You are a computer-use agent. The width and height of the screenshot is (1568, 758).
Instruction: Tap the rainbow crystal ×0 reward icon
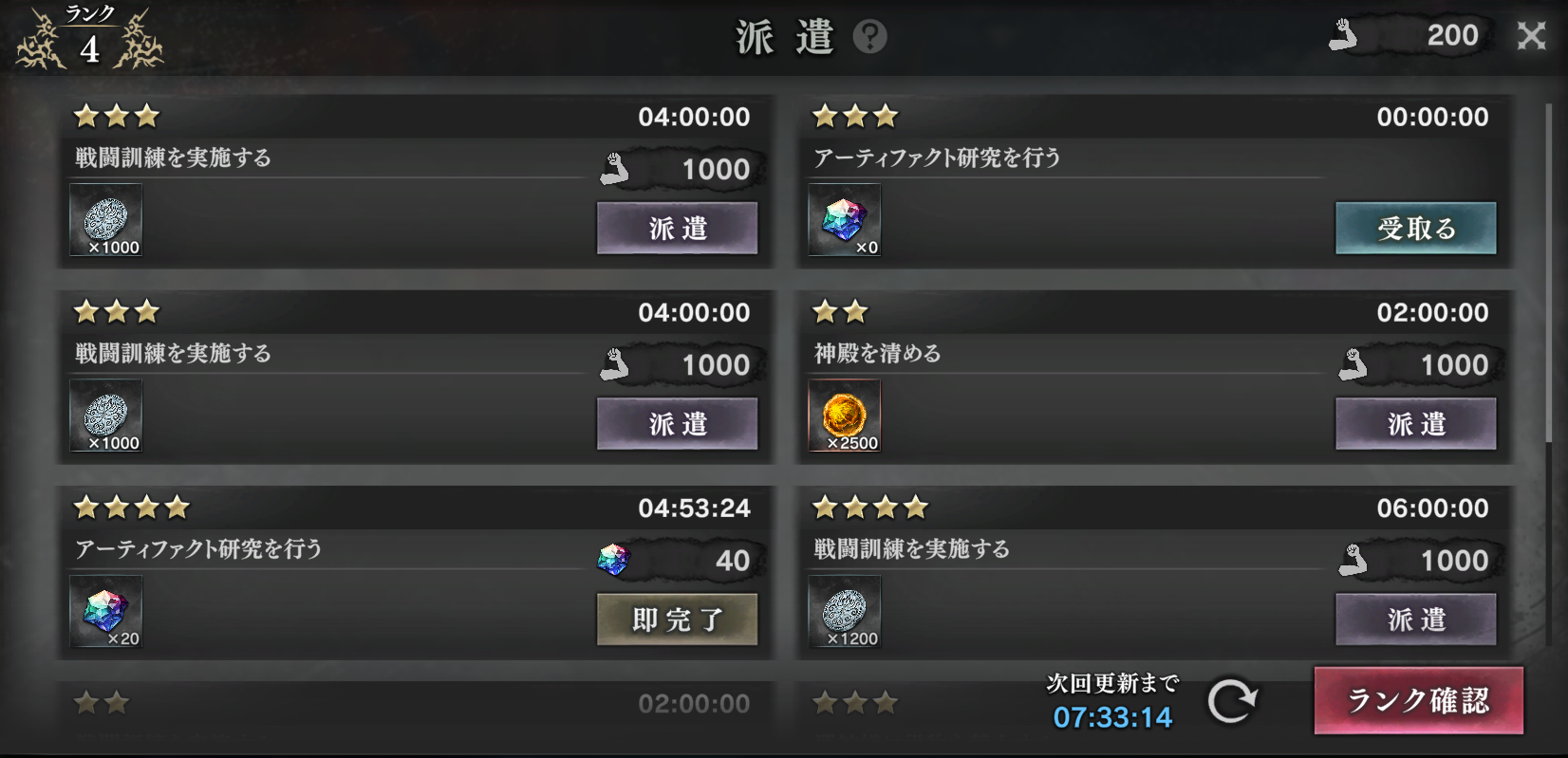tap(844, 220)
